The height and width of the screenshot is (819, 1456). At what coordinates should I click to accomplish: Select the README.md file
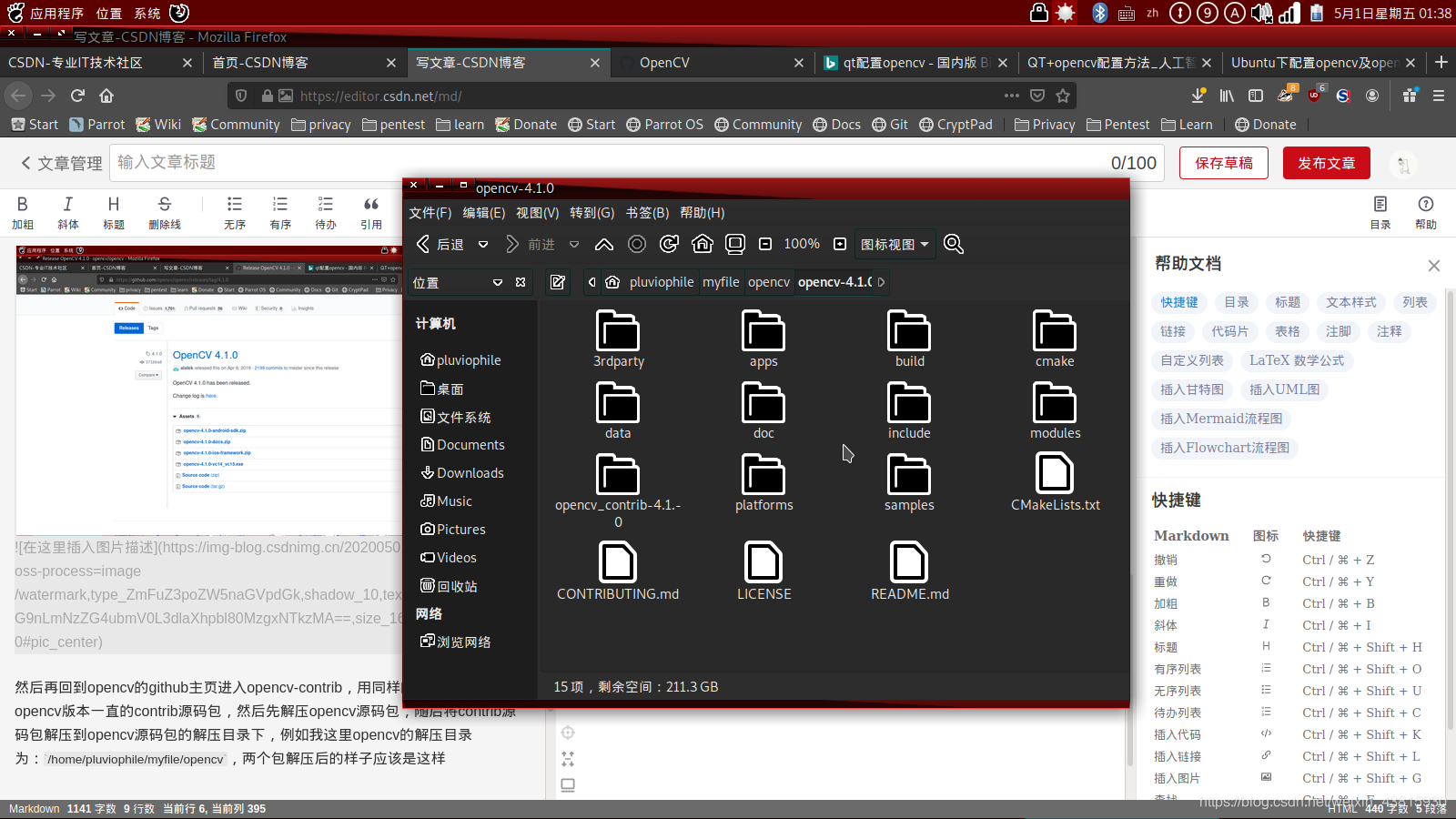click(x=909, y=571)
